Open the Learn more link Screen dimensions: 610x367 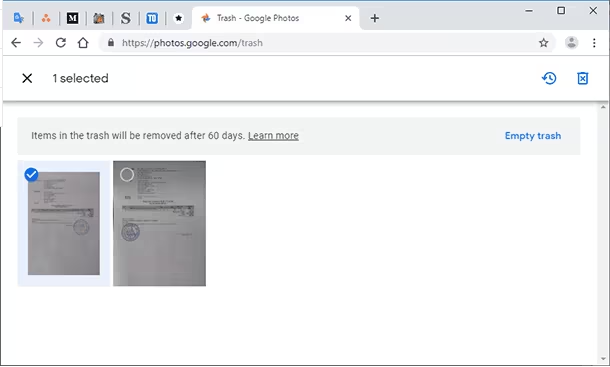pos(273,136)
